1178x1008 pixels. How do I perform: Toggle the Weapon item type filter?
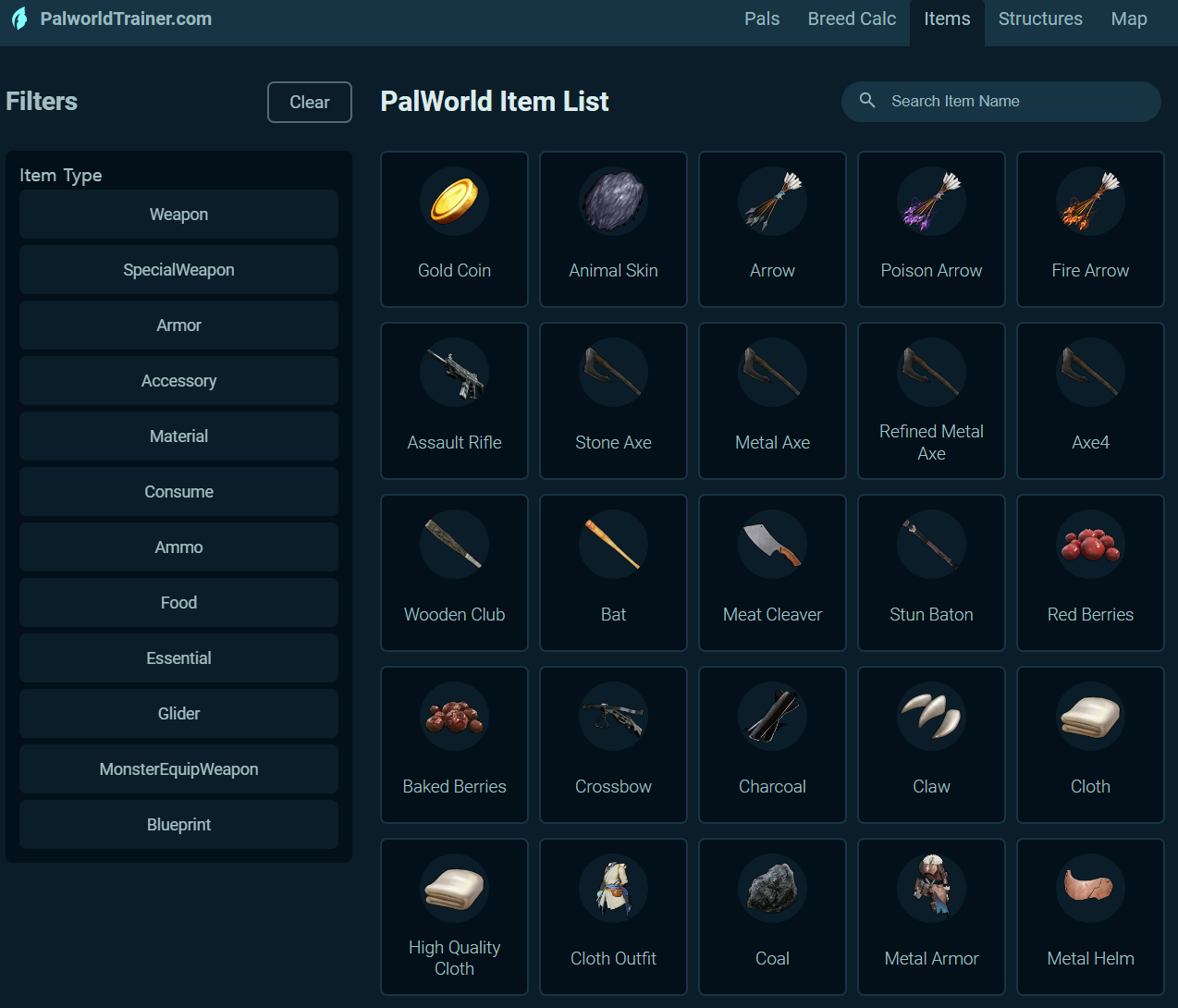[178, 215]
